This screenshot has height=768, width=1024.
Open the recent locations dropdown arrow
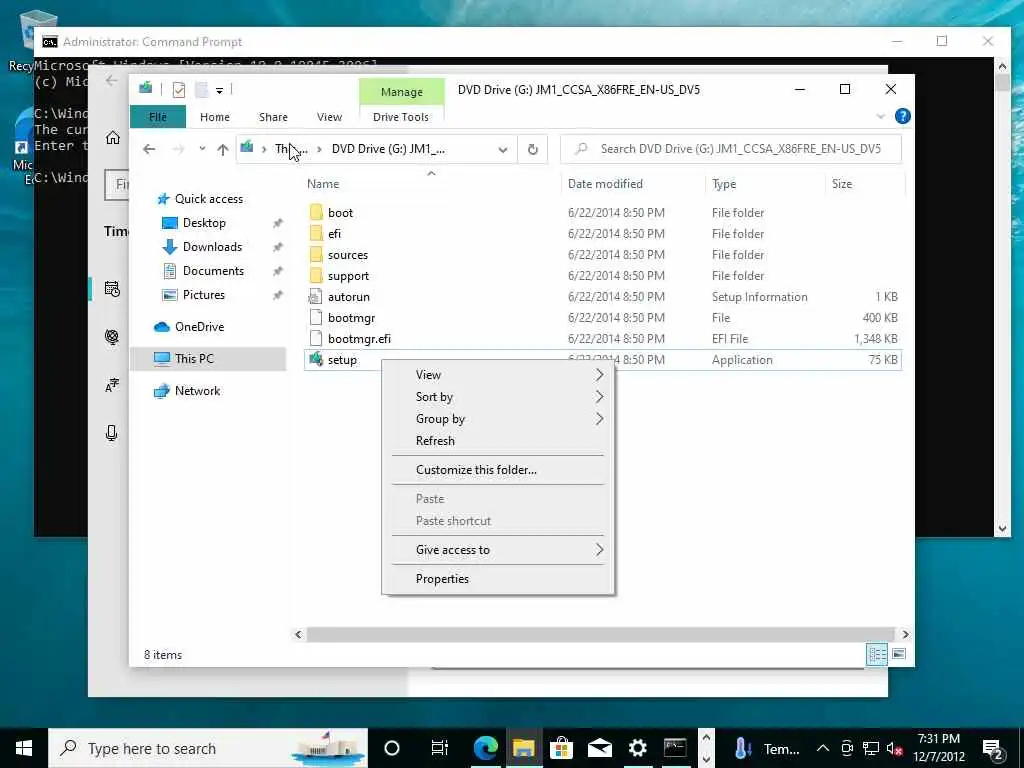pyautogui.click(x=202, y=149)
